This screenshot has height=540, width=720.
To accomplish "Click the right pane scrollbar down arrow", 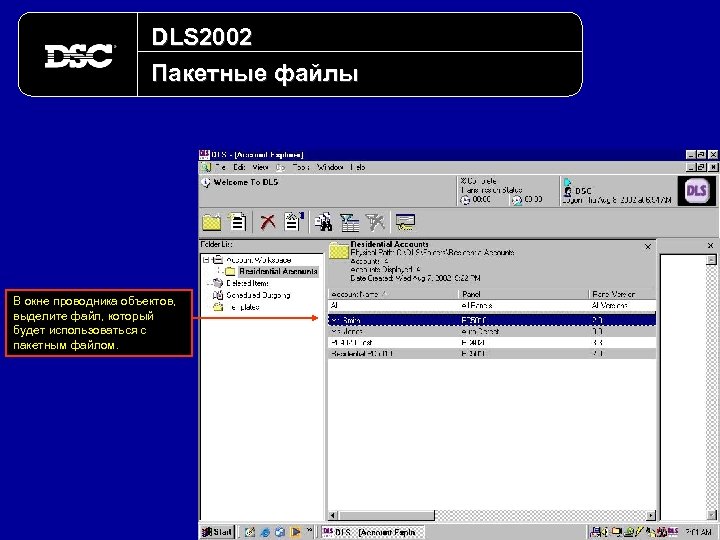I will pyautogui.click(x=711, y=515).
